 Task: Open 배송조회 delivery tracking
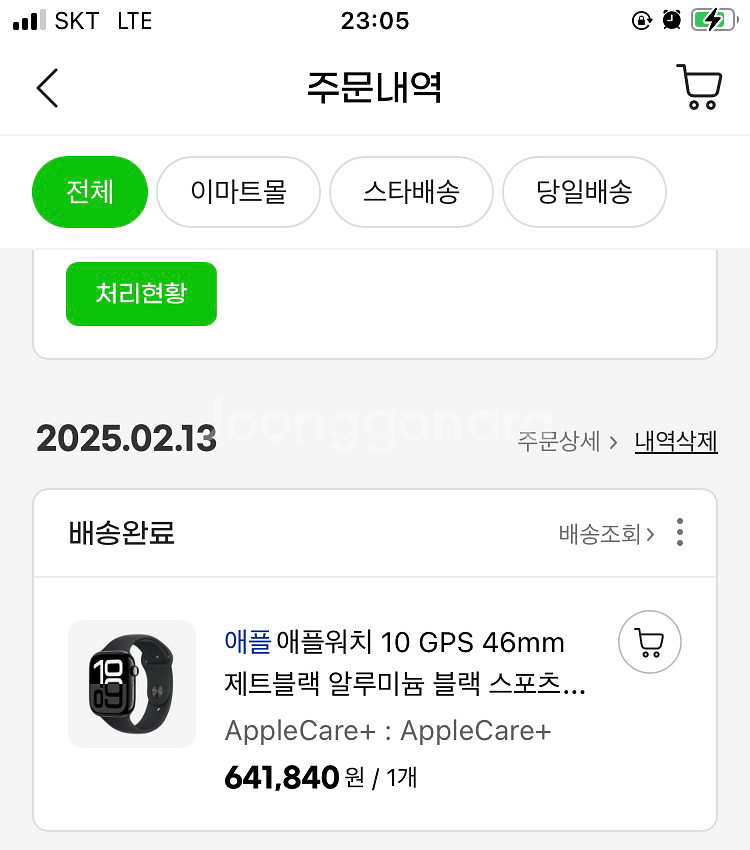[x=606, y=534]
